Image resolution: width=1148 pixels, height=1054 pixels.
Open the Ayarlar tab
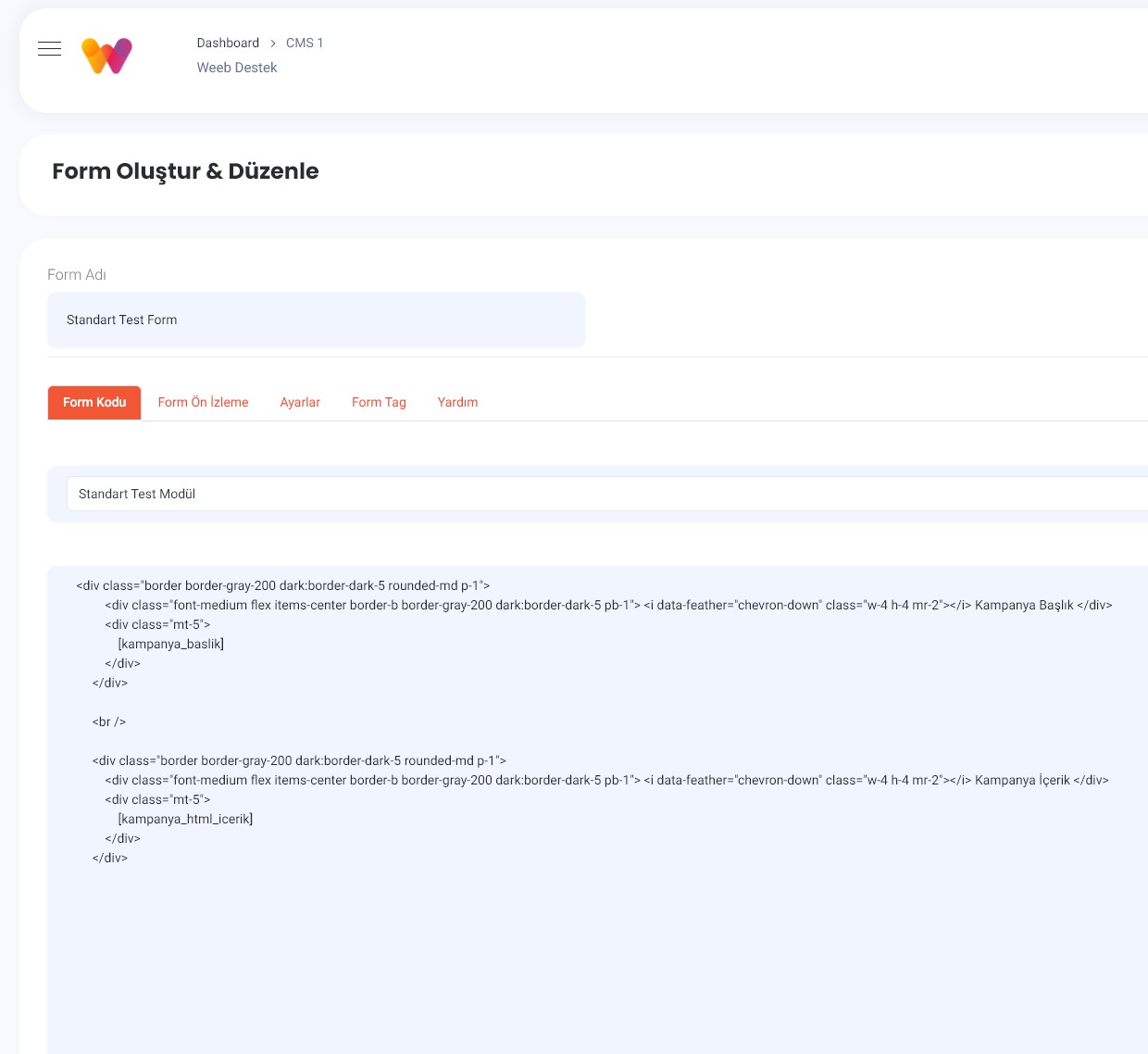coord(300,403)
